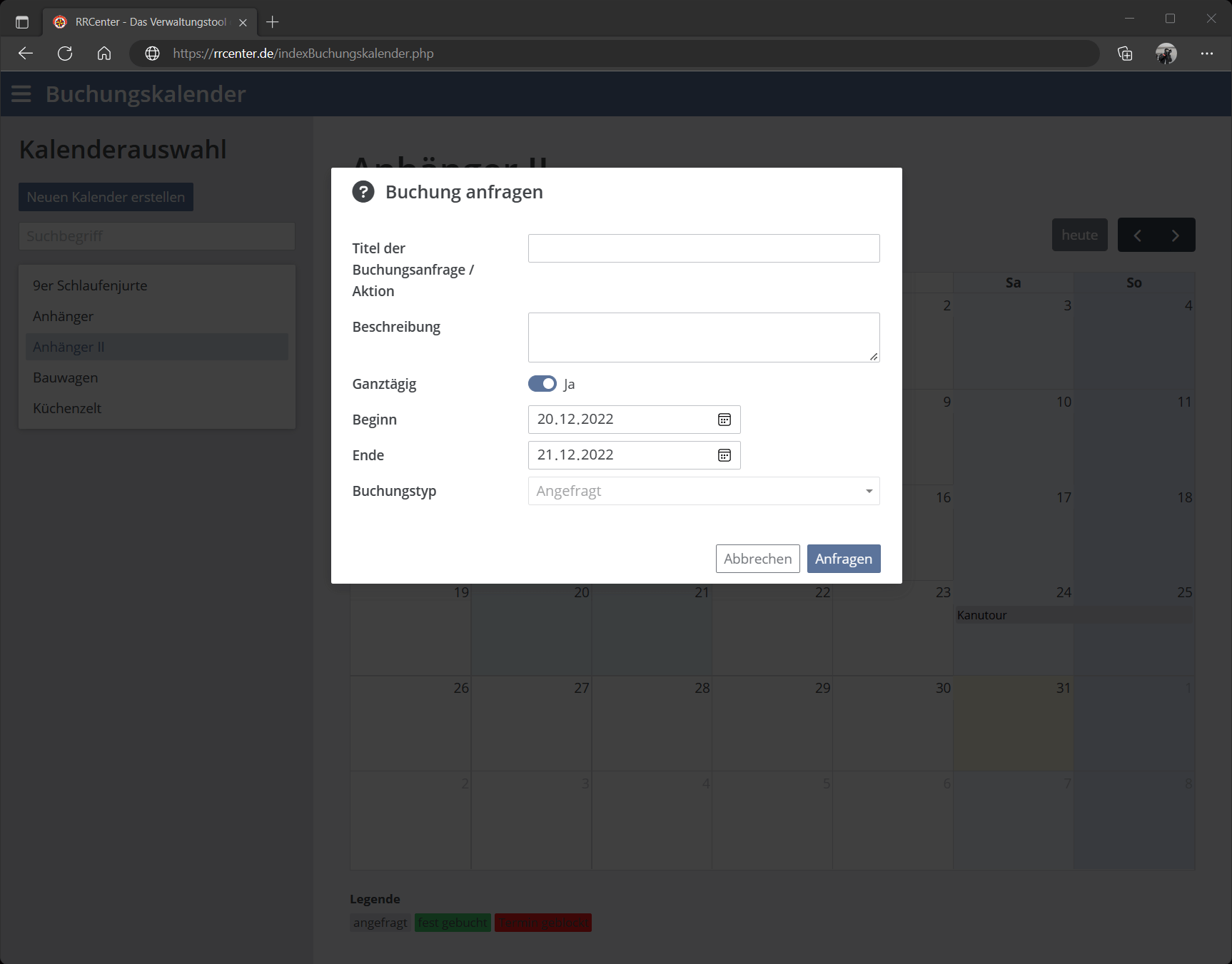This screenshot has width=1232, height=964.
Task: Open the hamburger navigation menu
Action: [x=21, y=94]
